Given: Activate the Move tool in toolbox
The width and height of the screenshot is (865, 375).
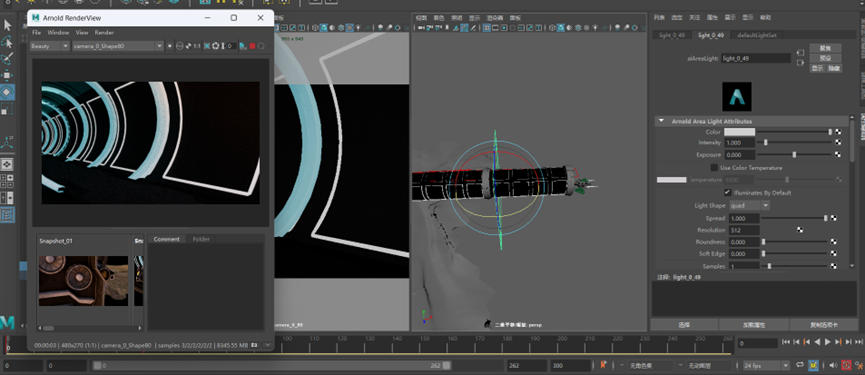Looking at the screenshot, I should click(x=8, y=75).
